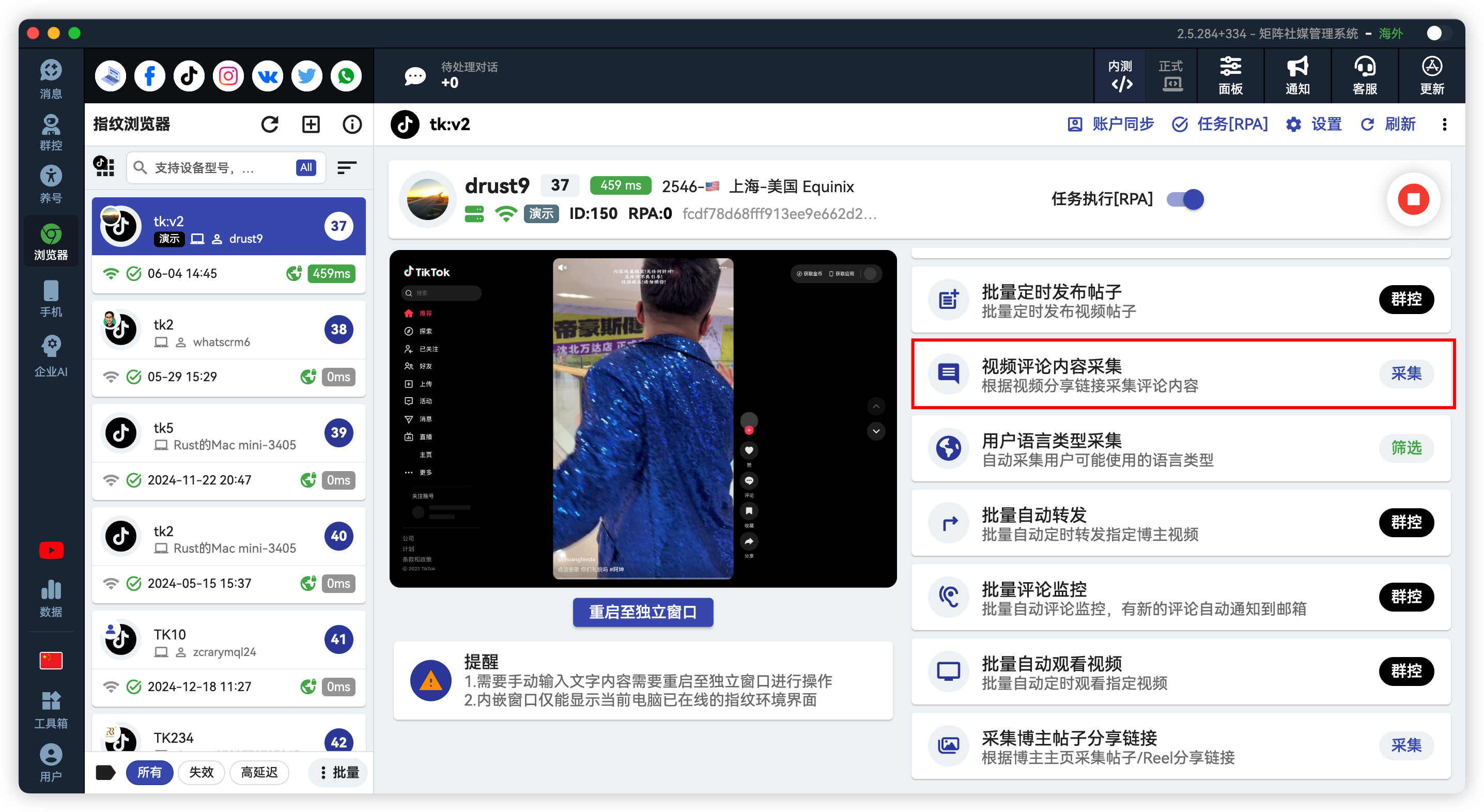This screenshot has width=1484, height=812.
Task: Refresh the fingerprint browser list
Action: 270,124
